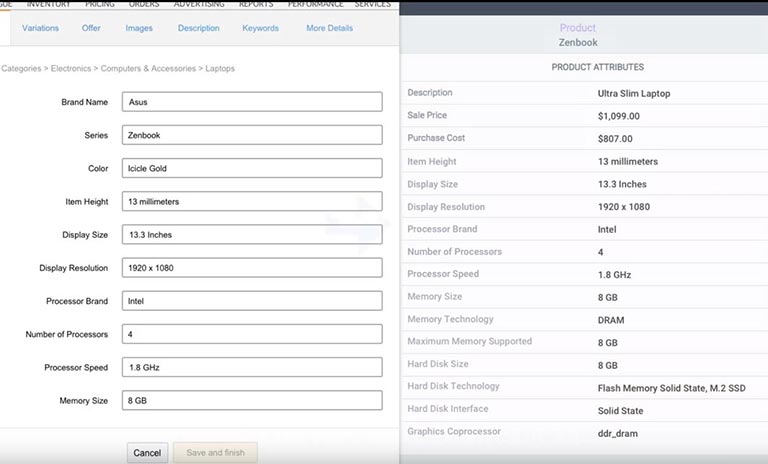Click the Hard Disk Size value
The height and width of the screenshot is (464, 768).
[607, 366]
